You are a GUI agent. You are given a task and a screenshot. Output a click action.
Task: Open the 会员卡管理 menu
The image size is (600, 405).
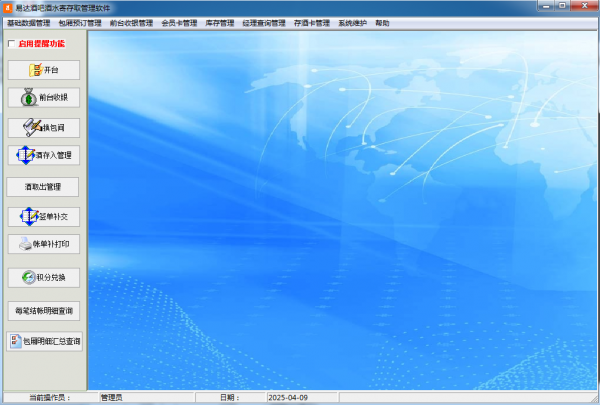(179, 23)
